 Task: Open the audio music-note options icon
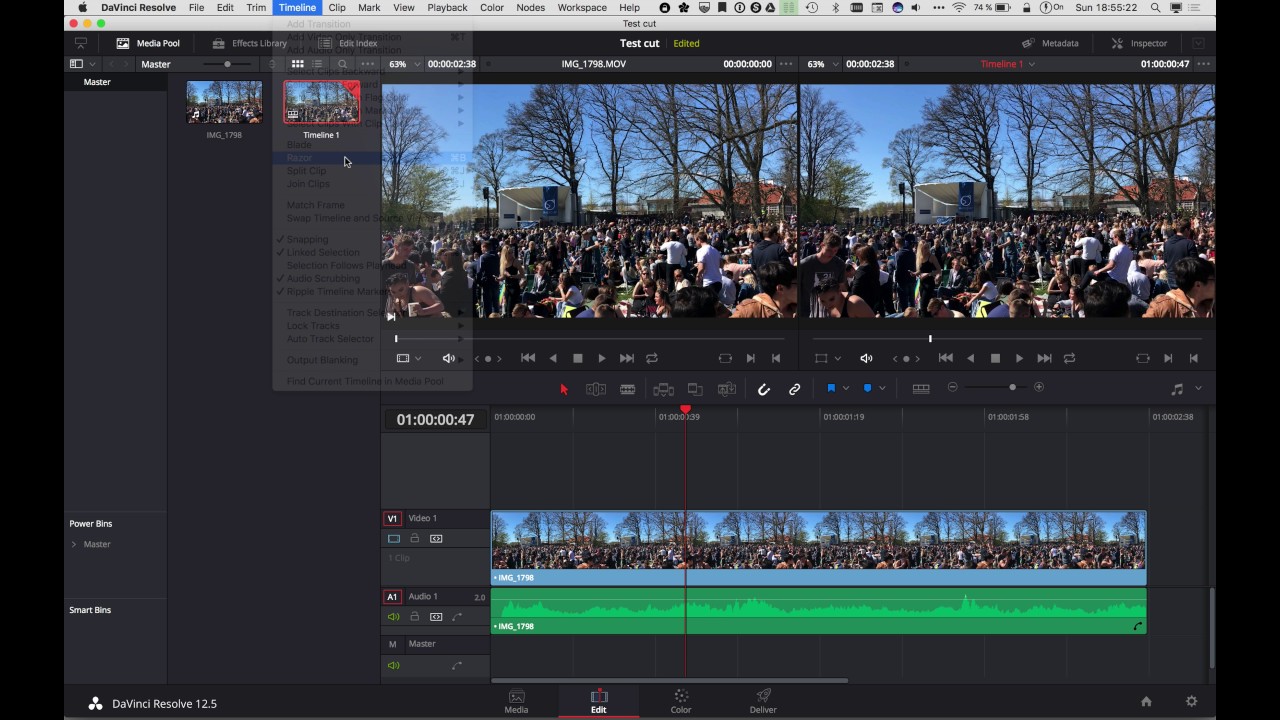tap(1177, 389)
